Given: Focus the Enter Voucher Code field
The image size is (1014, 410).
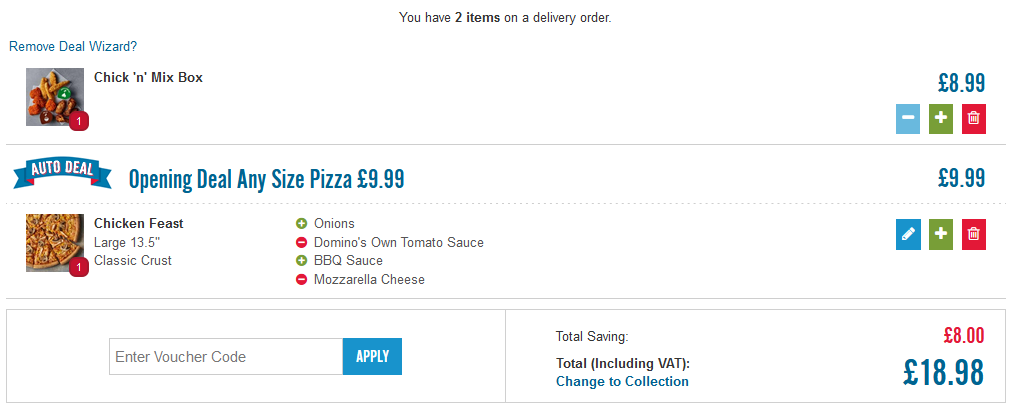Looking at the screenshot, I should [226, 356].
